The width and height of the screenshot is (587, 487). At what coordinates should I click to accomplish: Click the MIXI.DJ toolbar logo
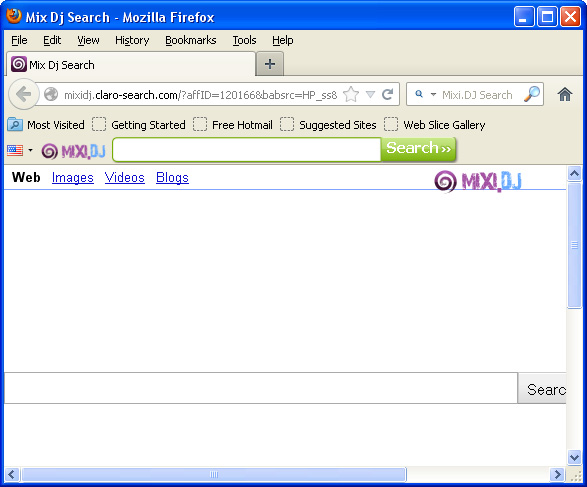pos(73,151)
